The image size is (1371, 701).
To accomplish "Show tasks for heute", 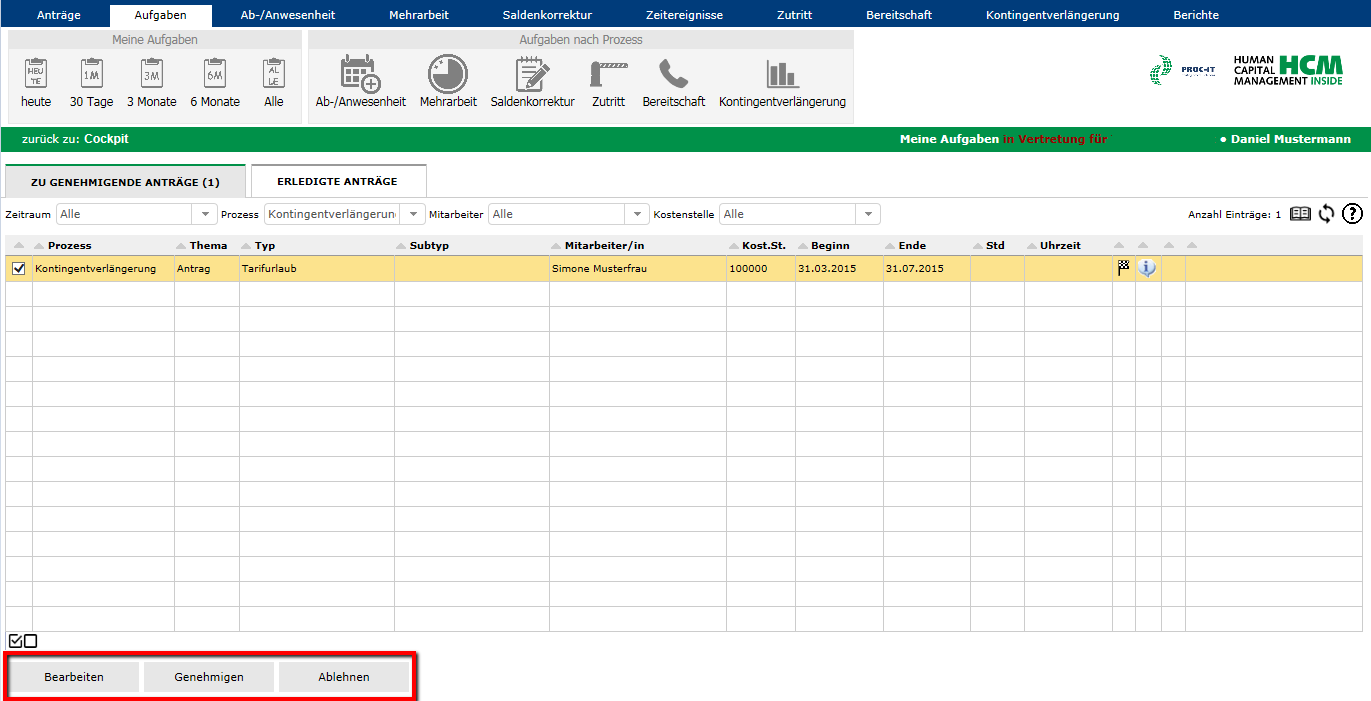I will click(36, 83).
